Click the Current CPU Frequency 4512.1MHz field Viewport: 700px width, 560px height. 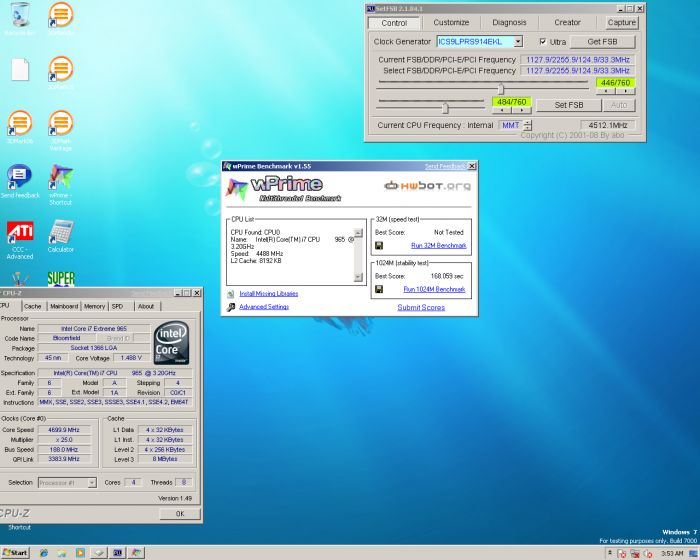[x=608, y=125]
